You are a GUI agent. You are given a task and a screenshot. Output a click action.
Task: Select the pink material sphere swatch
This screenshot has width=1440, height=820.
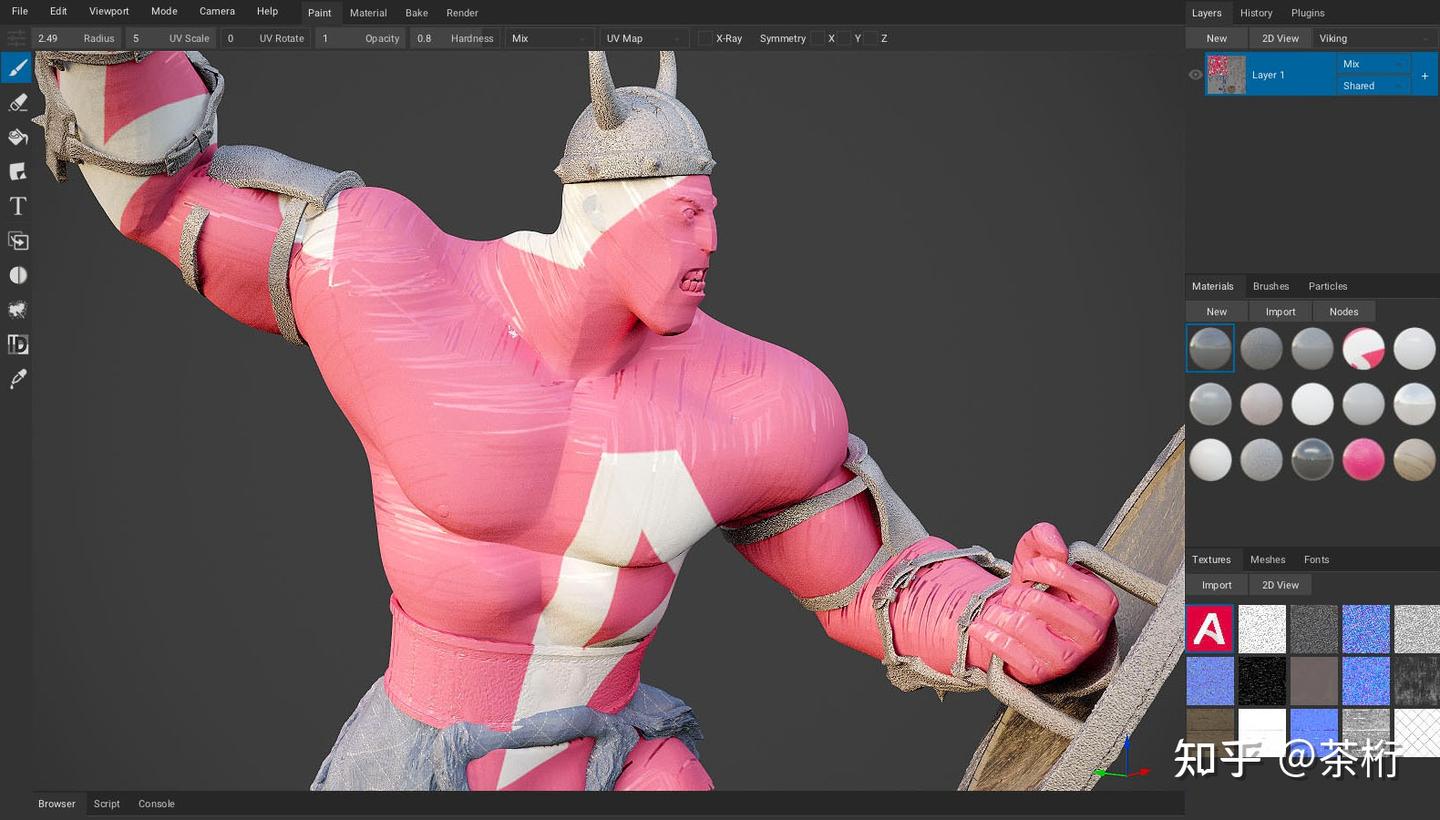[x=1364, y=459]
